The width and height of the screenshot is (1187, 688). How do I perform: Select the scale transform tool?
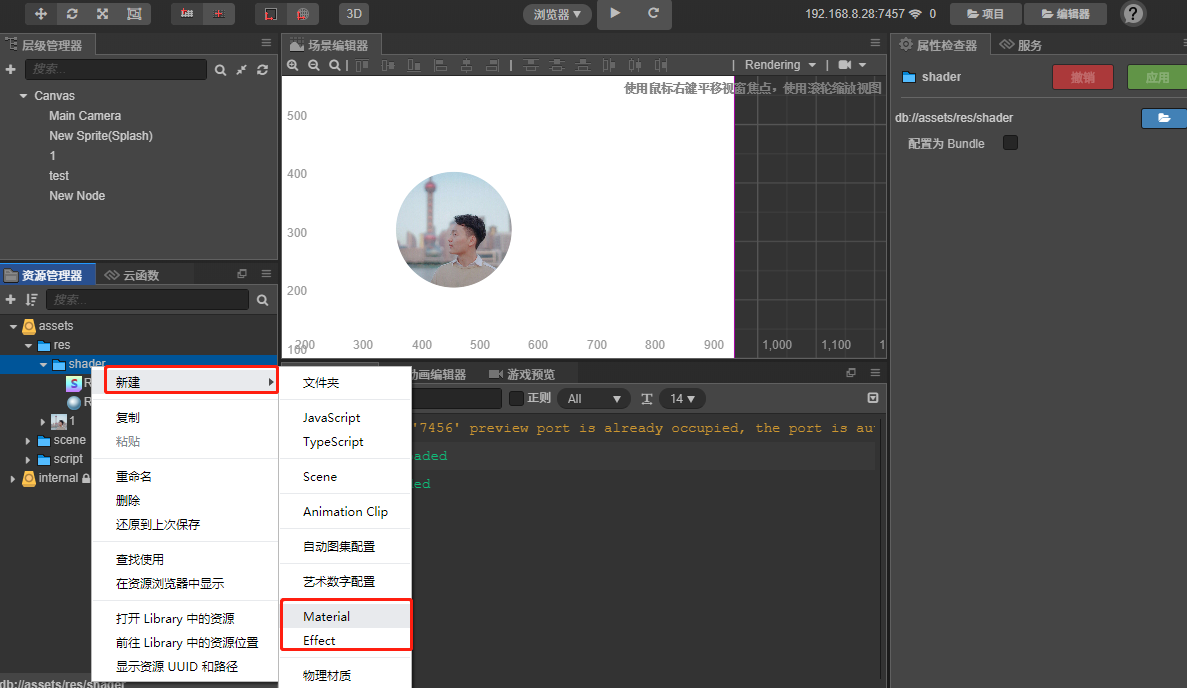pos(102,14)
